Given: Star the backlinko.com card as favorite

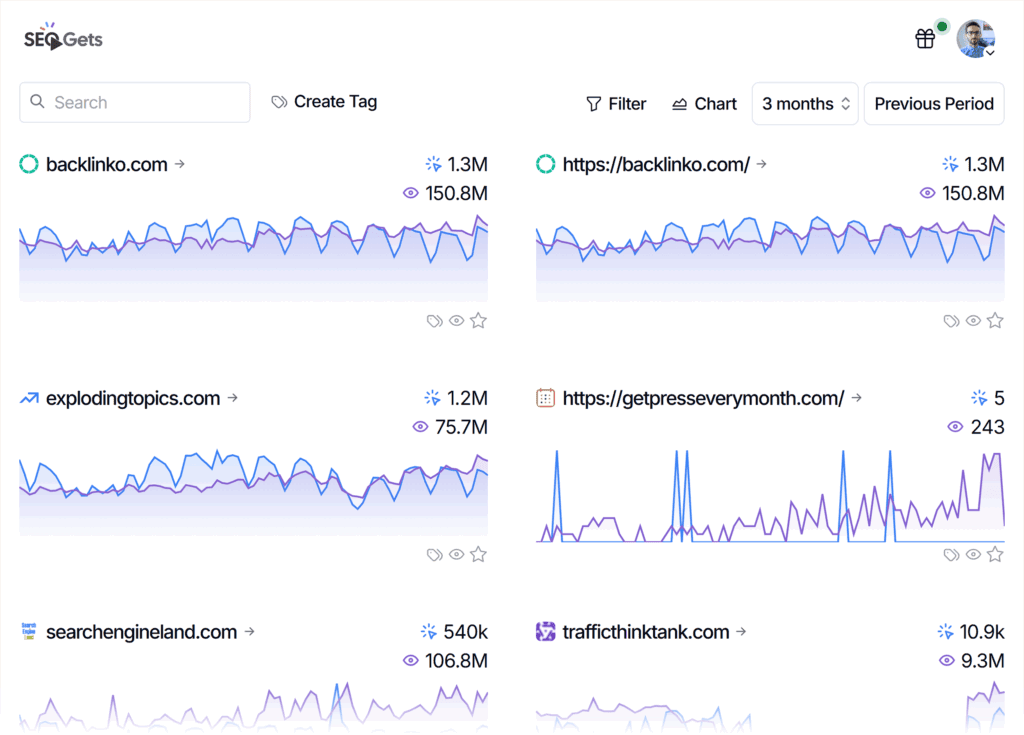Looking at the screenshot, I should click(478, 321).
